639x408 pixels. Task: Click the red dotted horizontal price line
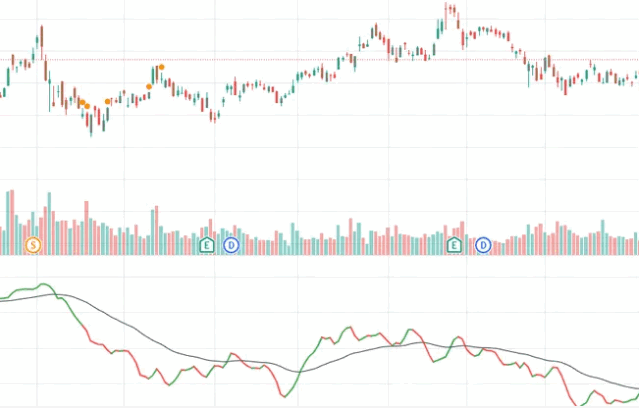[x=300, y=60]
